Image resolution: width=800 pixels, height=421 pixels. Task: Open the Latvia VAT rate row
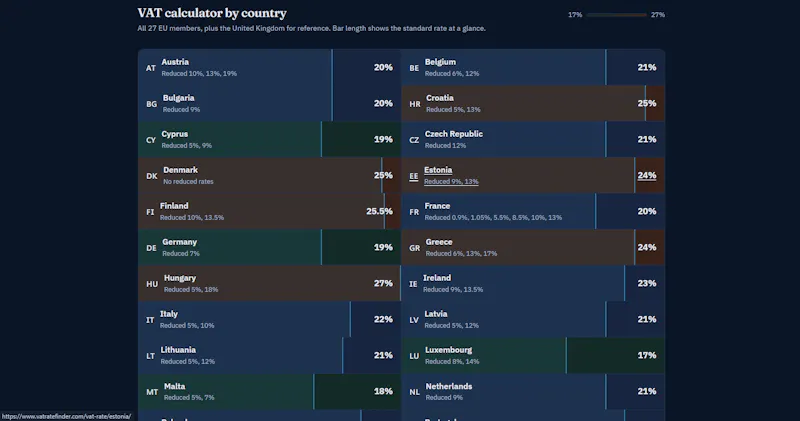pyautogui.click(x=533, y=319)
